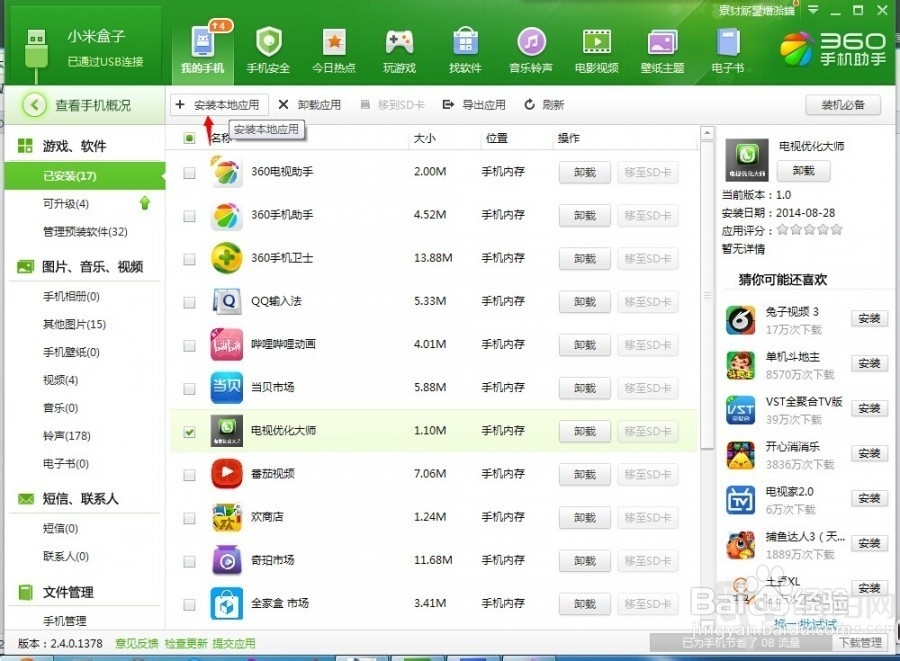Check the select-all checkbox in list header
Viewport: 900px width, 661px height.
188,137
